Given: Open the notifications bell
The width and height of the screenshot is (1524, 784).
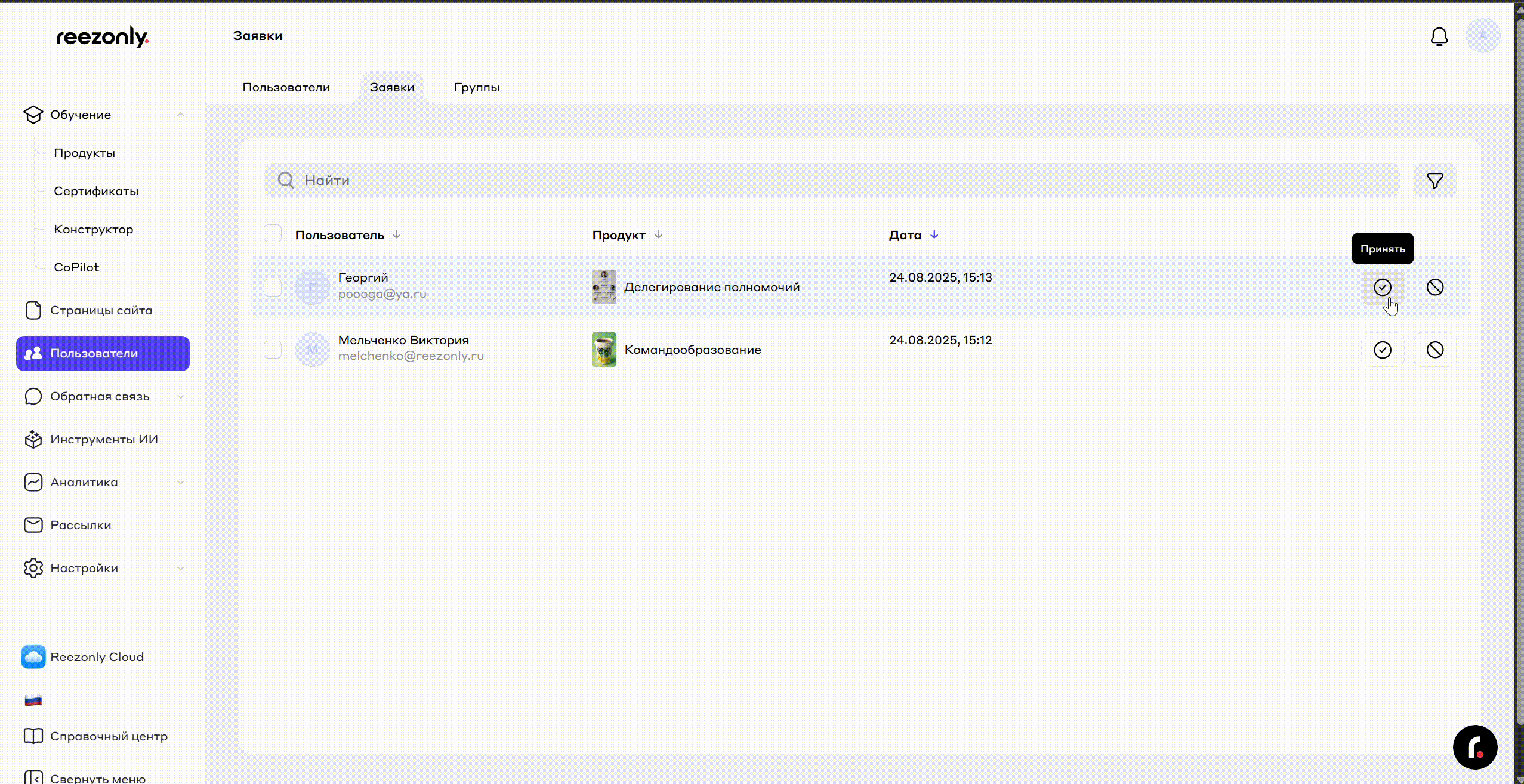Looking at the screenshot, I should [x=1439, y=36].
